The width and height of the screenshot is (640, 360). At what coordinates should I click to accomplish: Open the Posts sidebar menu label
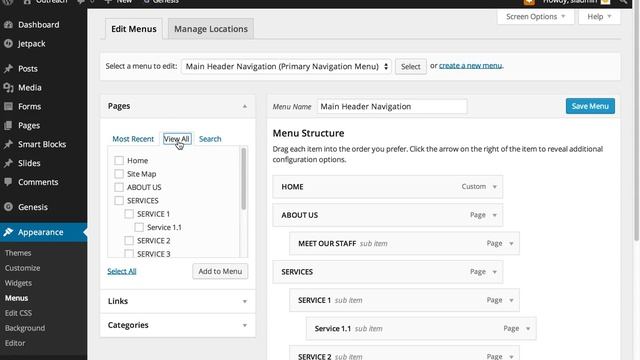(28, 69)
